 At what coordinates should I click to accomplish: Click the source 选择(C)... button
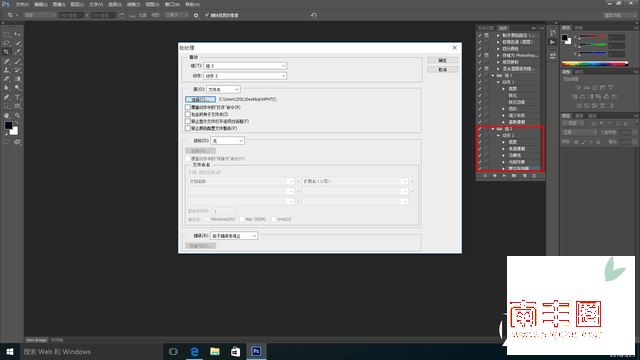pos(200,99)
